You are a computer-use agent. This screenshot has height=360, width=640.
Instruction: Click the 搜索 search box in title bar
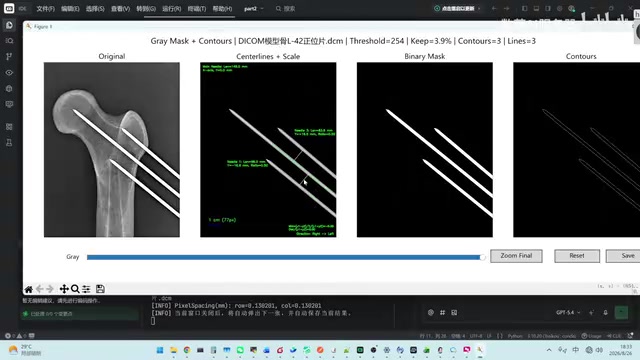click(x=286, y=9)
